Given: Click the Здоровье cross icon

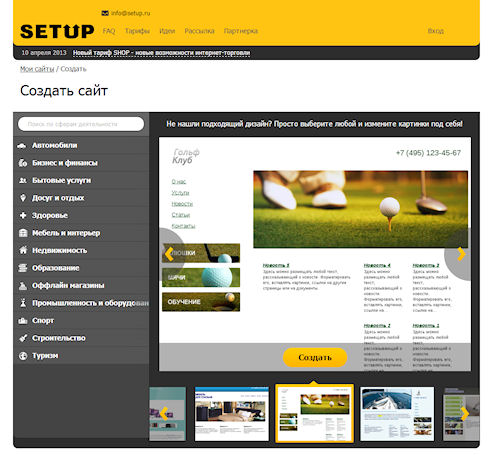Looking at the screenshot, I should (23, 215).
